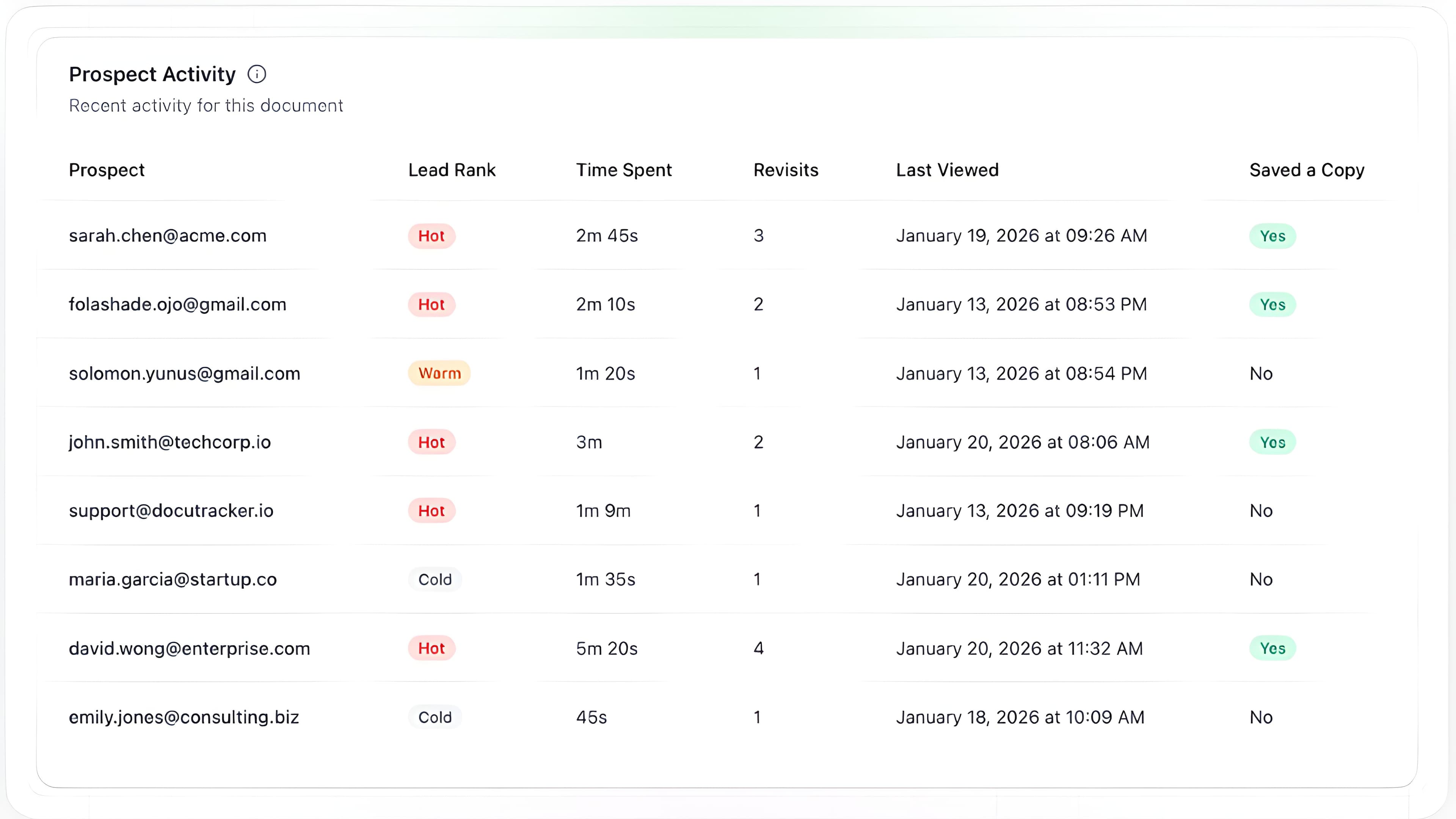Select the Prospect column header
1456x819 pixels.
106,169
